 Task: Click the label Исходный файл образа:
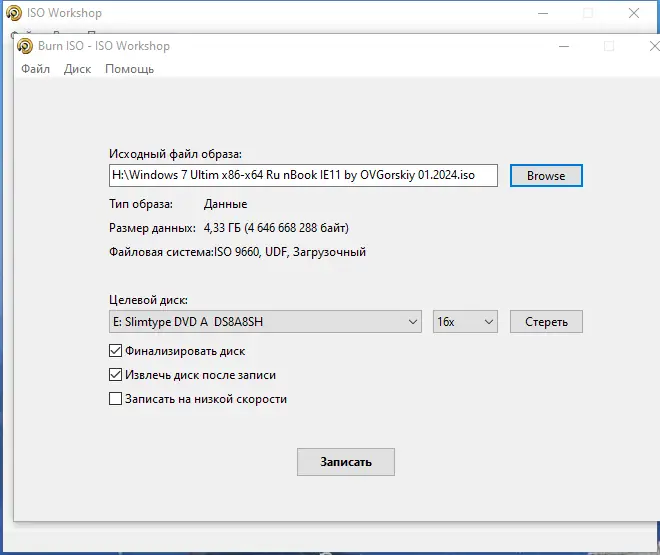tap(176, 154)
